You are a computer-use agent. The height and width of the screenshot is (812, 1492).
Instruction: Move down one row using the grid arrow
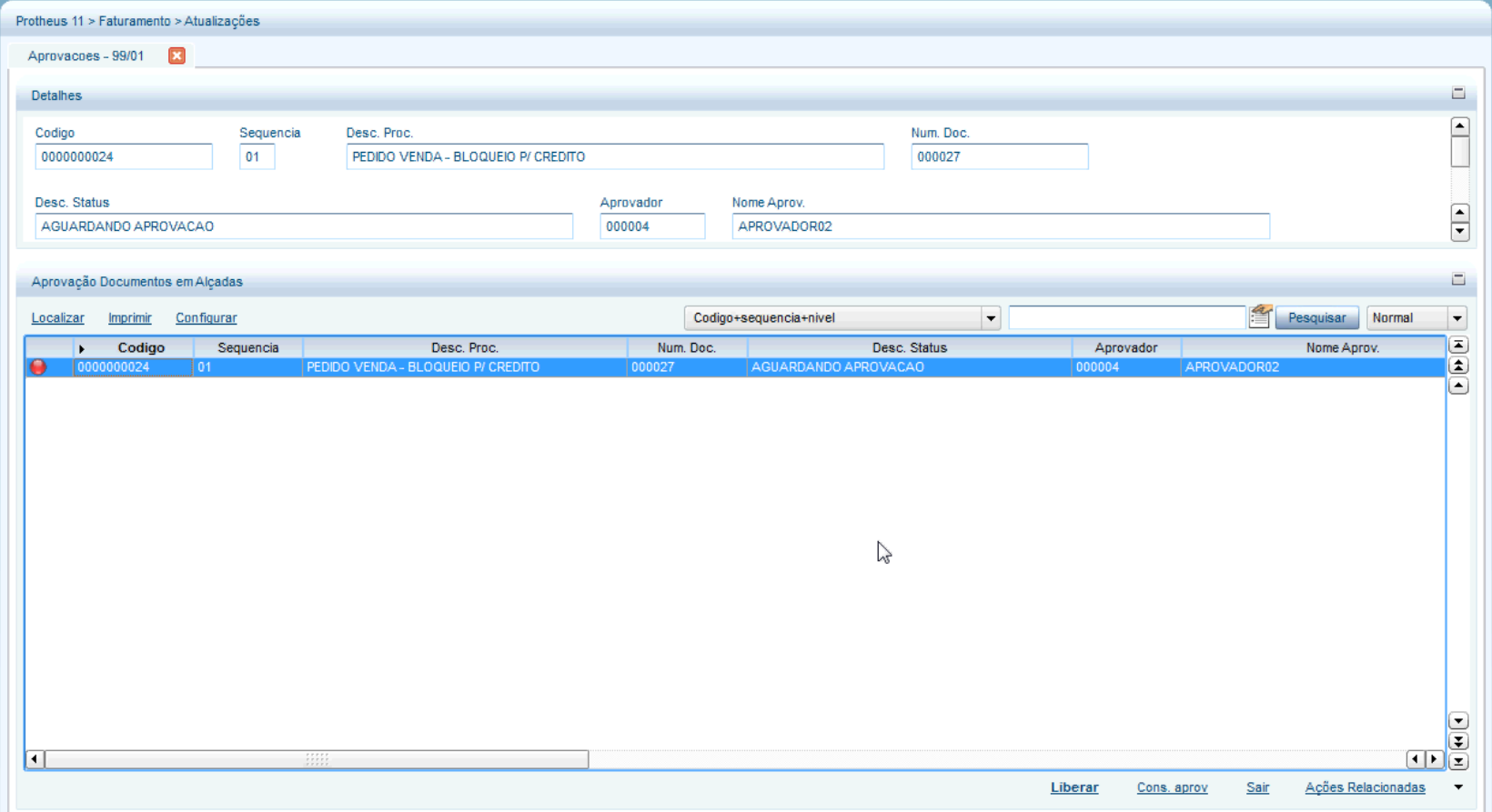coord(1458,721)
